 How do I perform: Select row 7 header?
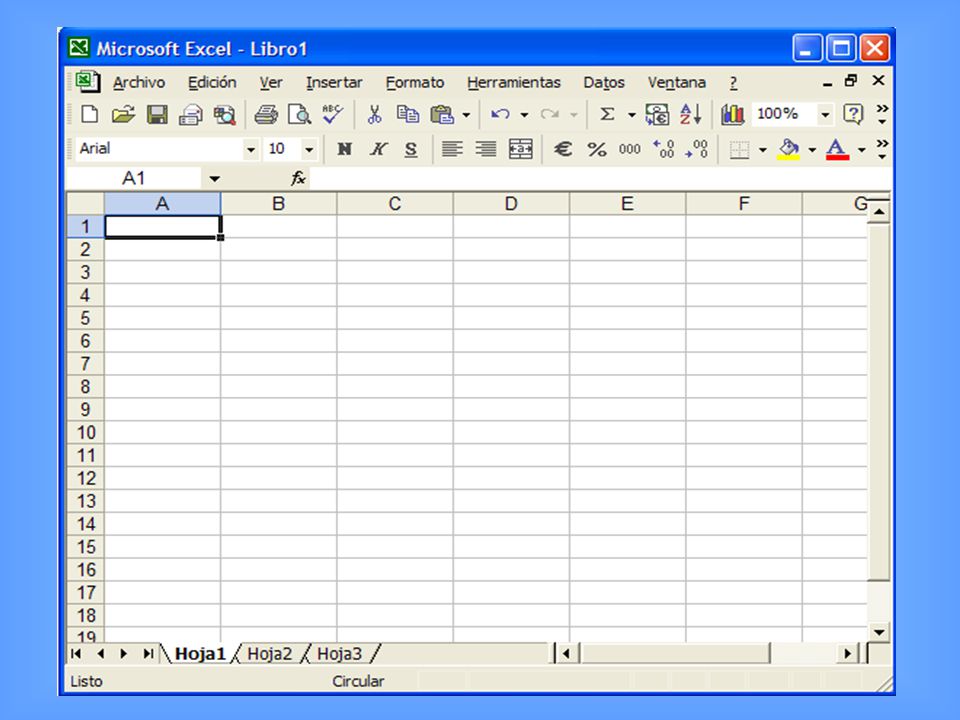click(85, 364)
